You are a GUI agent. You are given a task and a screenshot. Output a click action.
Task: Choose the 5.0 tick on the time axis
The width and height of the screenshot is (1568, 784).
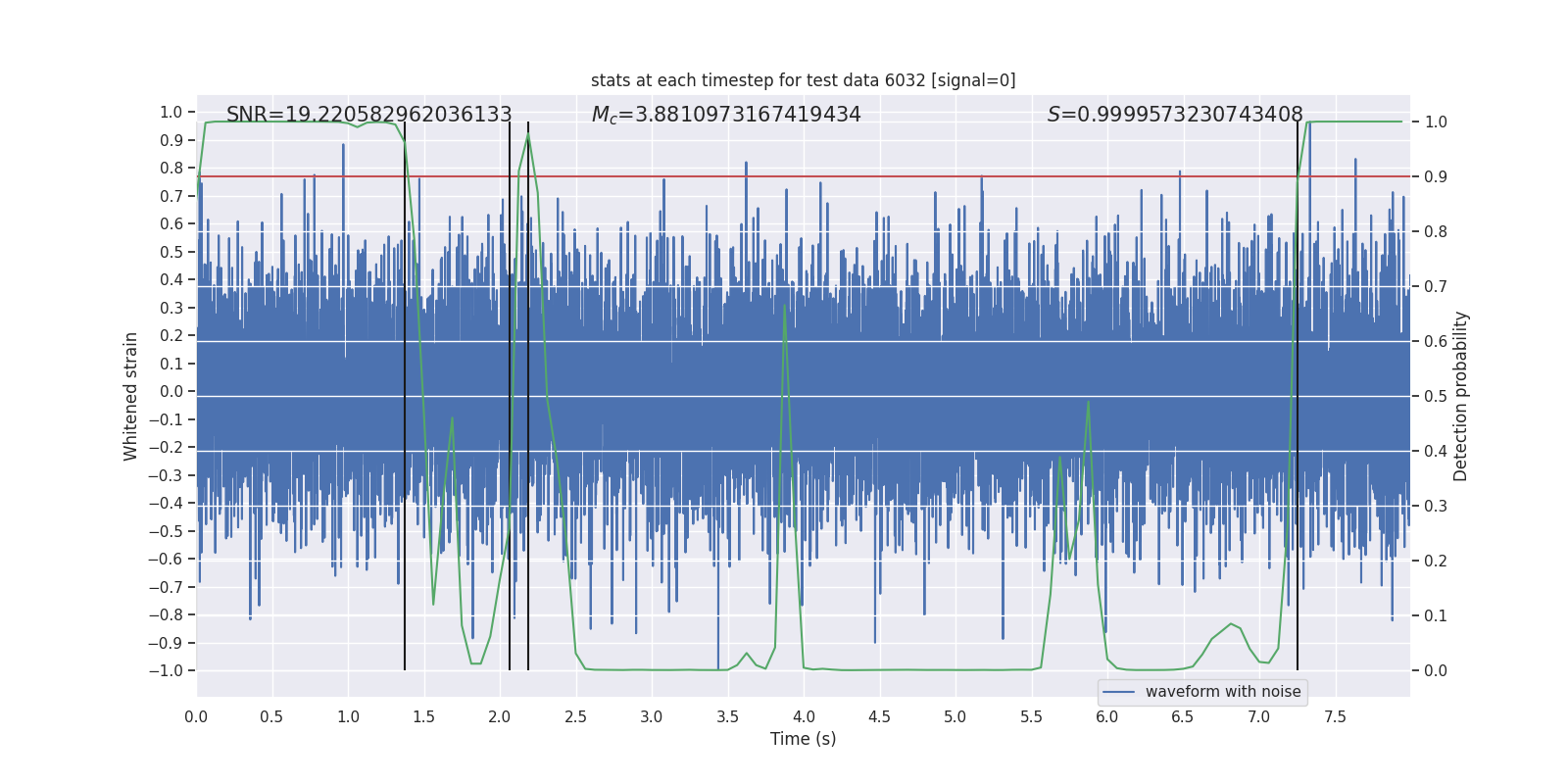pos(955,716)
